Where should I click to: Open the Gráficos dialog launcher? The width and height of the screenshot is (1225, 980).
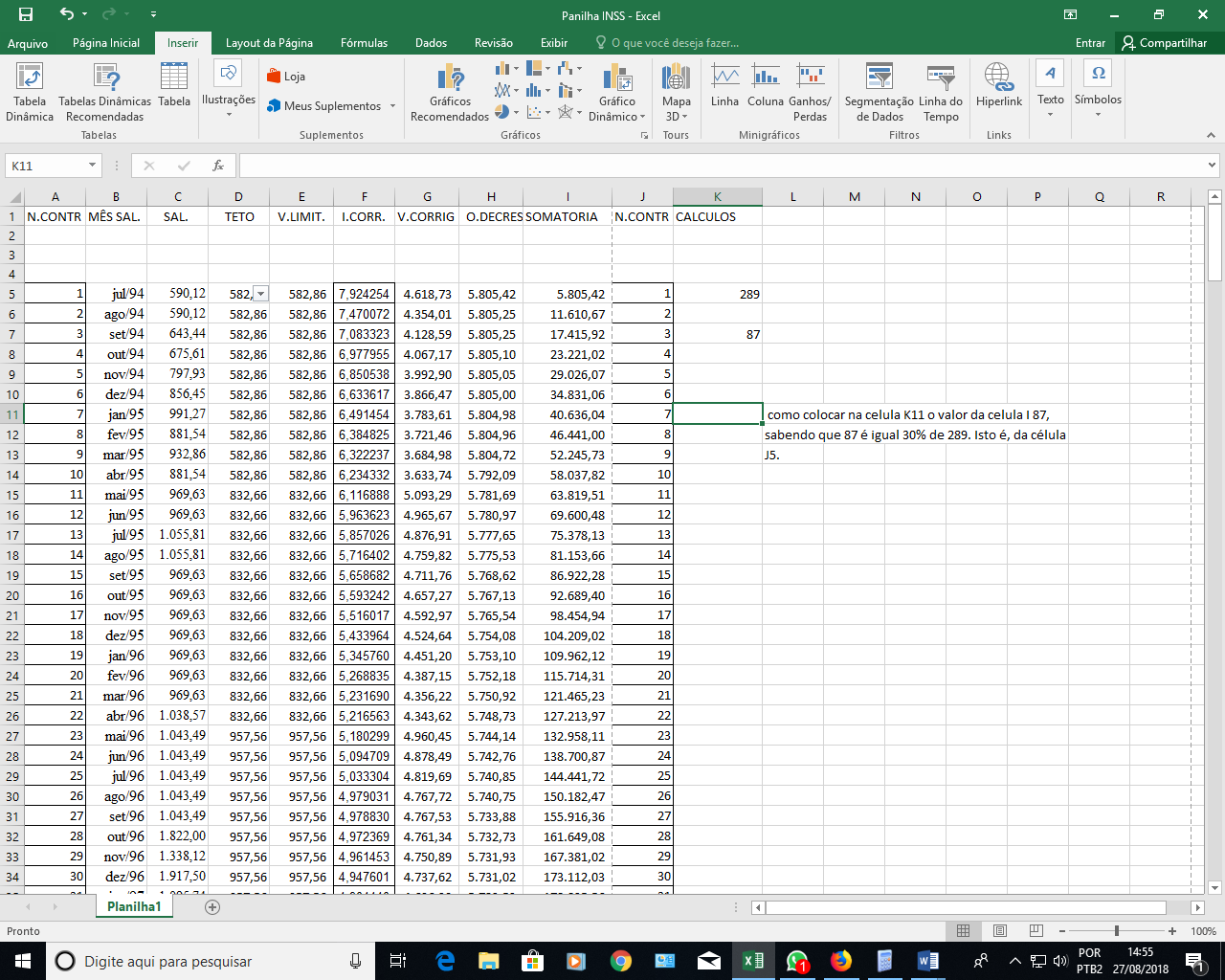644,136
